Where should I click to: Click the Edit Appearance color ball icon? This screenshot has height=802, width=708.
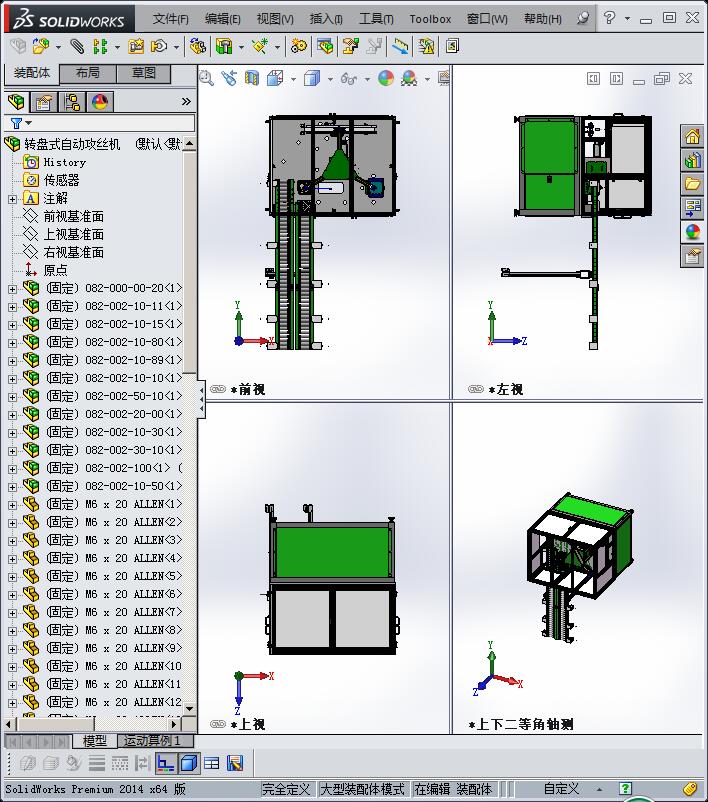point(386,78)
